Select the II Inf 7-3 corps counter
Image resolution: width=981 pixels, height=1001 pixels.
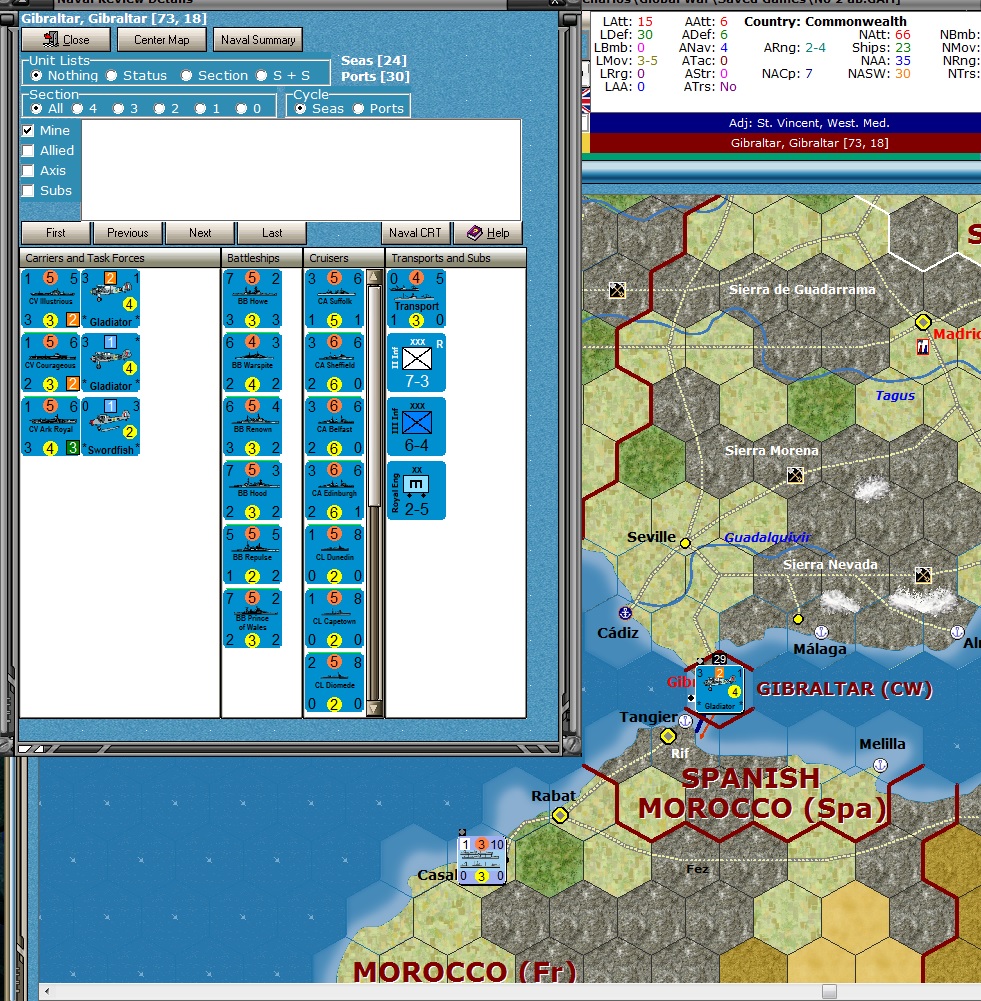tap(417, 363)
